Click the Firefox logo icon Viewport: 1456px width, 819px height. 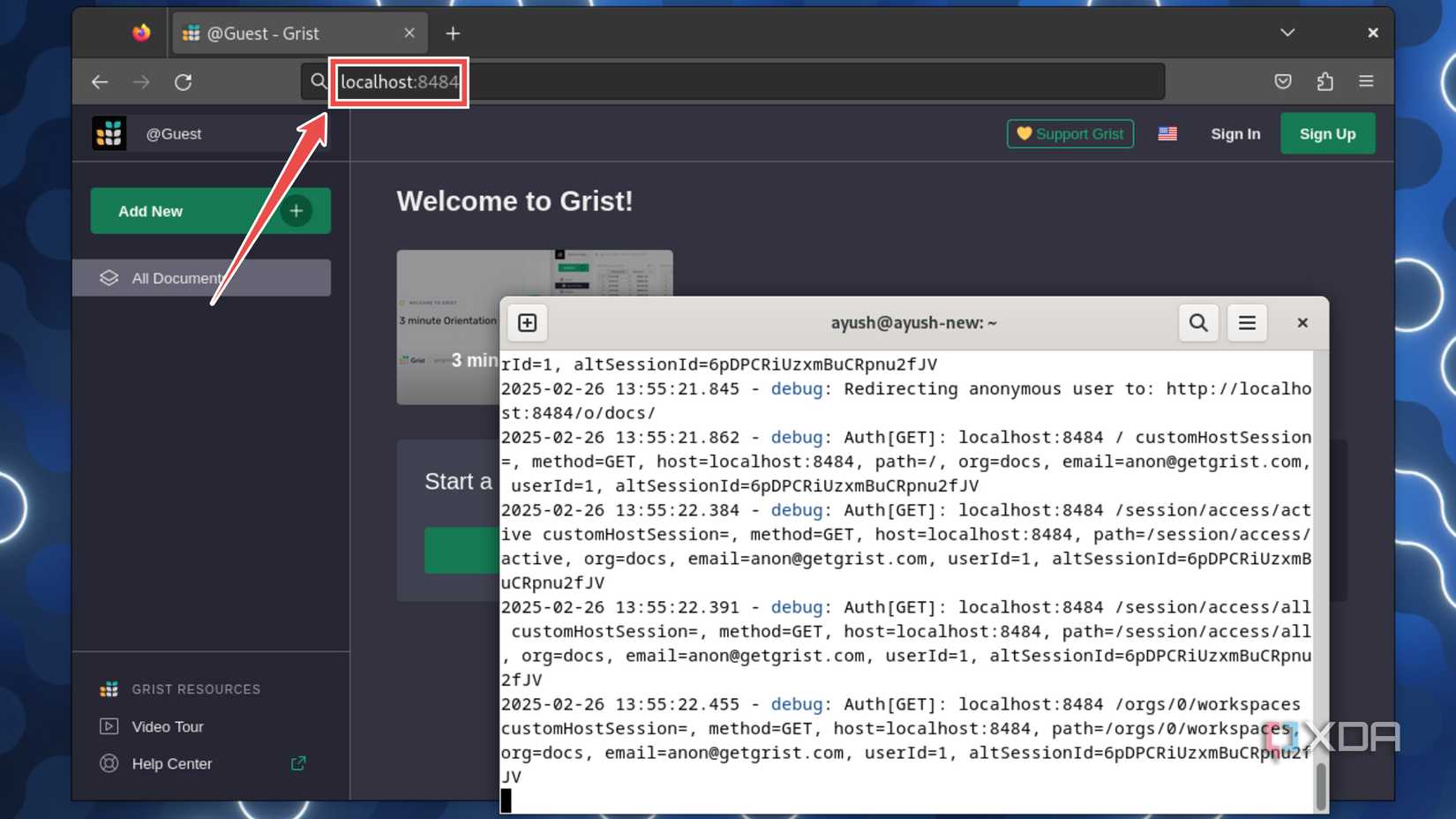tap(141, 33)
